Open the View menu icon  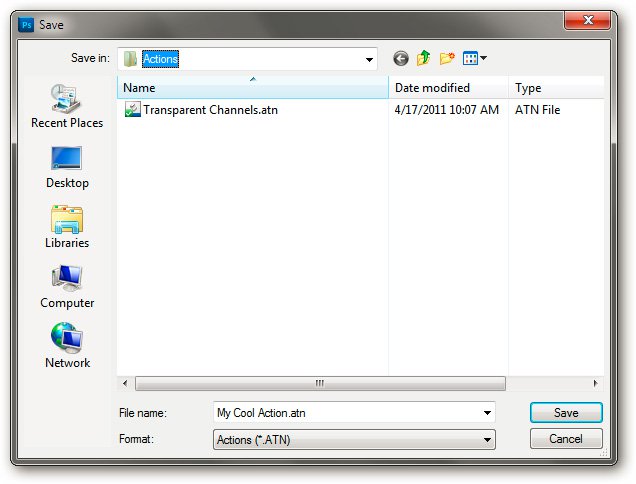point(474,59)
